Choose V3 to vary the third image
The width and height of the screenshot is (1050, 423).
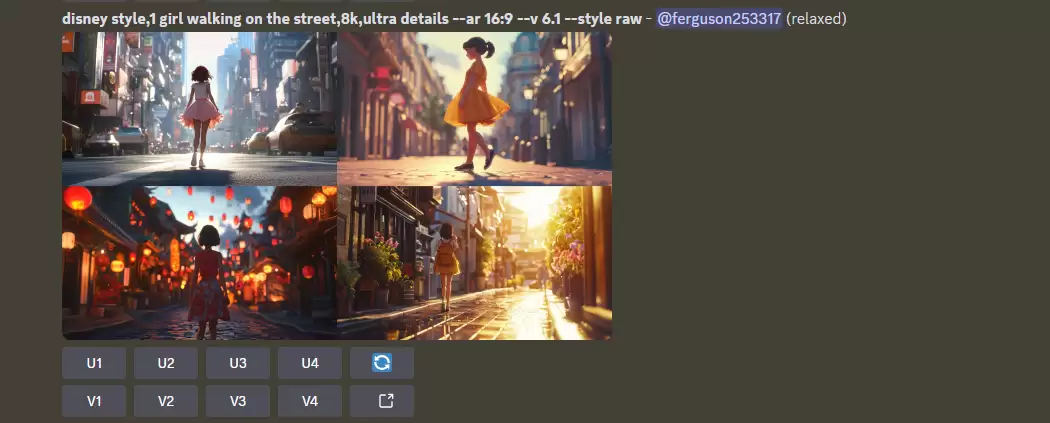click(238, 401)
